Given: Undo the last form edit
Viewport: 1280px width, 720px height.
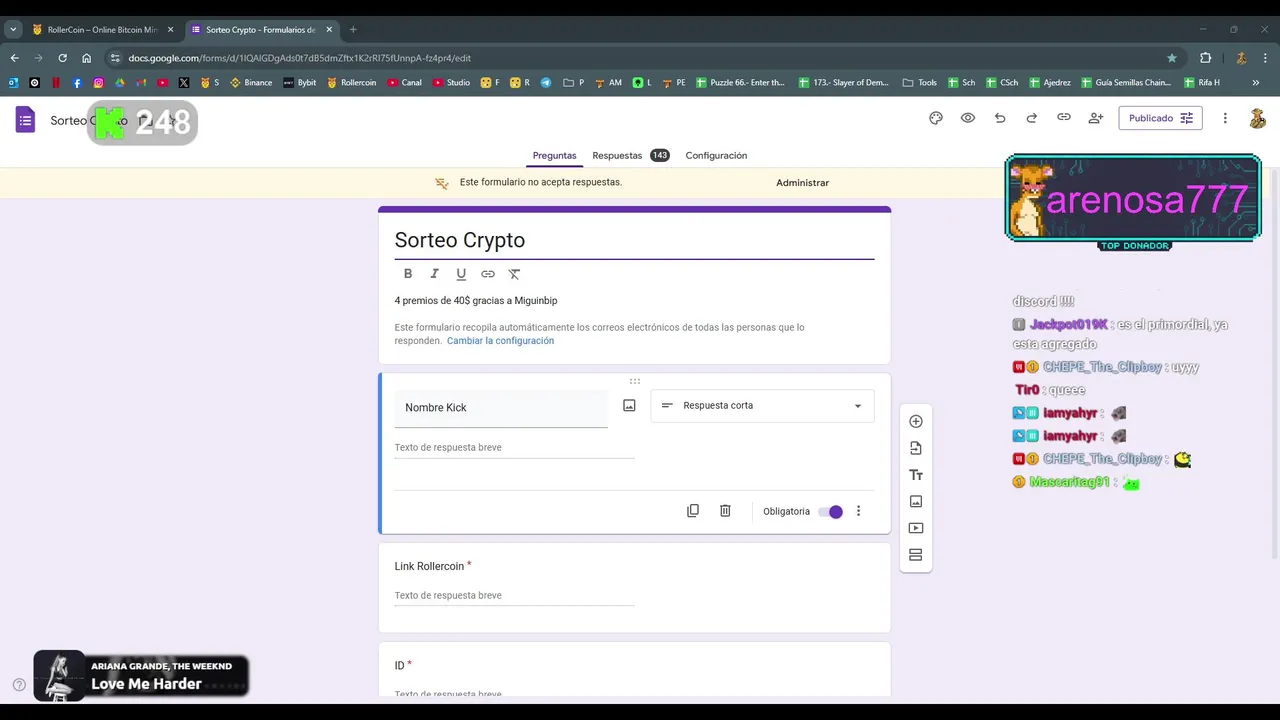Looking at the screenshot, I should pyautogui.click(x=1000, y=118).
